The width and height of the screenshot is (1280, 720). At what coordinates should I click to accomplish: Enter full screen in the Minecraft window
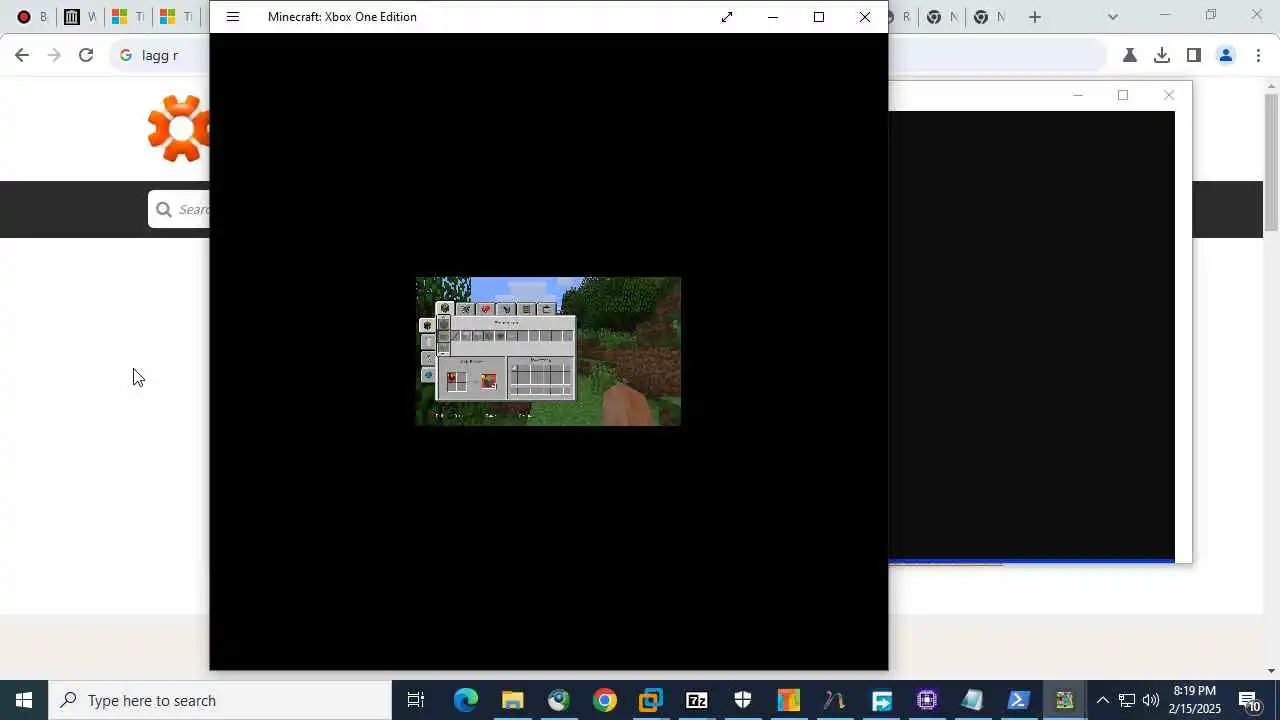pos(727,17)
